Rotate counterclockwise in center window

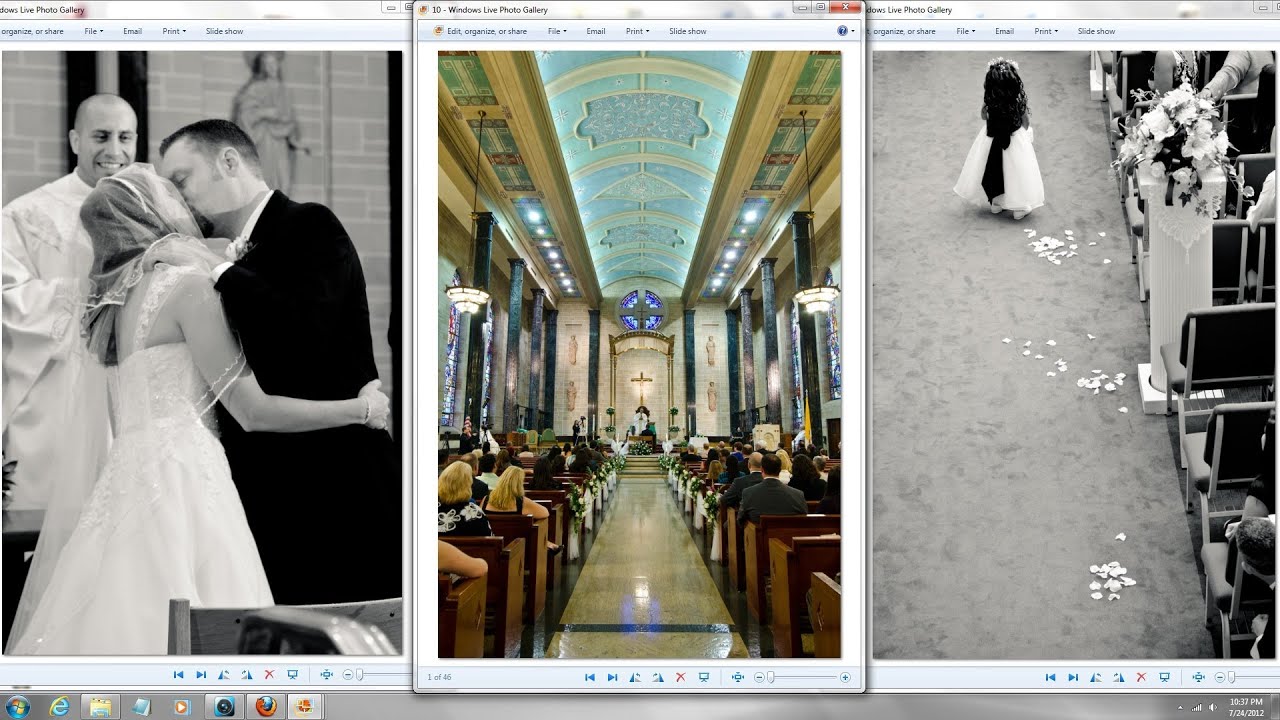point(635,677)
